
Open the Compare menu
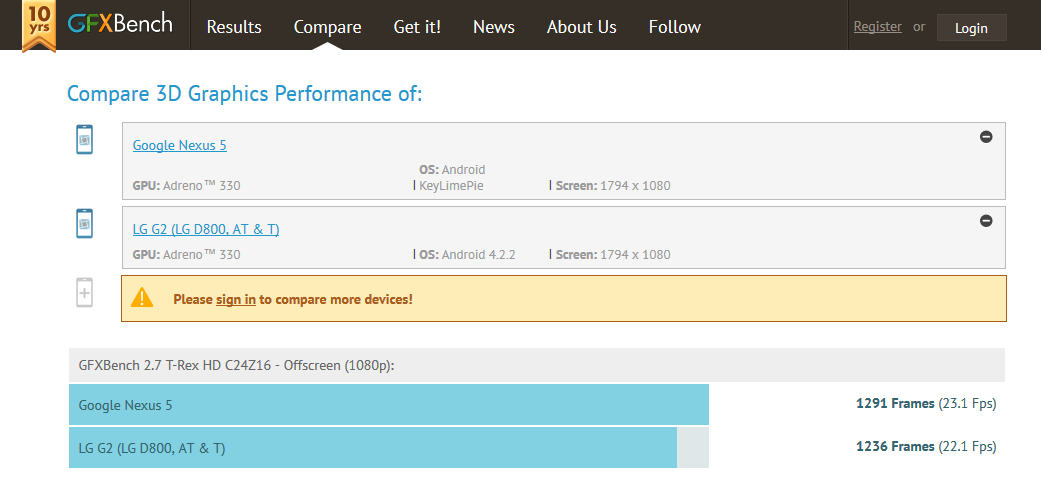tap(327, 27)
